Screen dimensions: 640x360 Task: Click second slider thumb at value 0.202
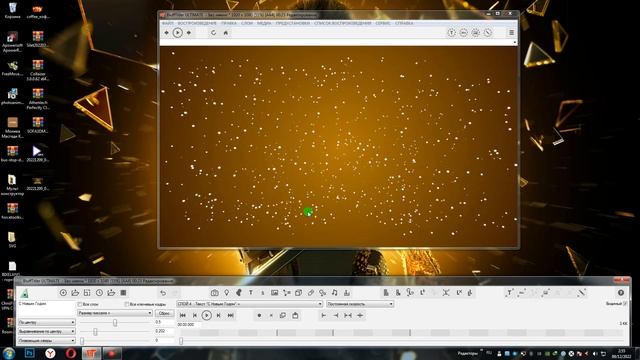pyautogui.click(x=95, y=331)
